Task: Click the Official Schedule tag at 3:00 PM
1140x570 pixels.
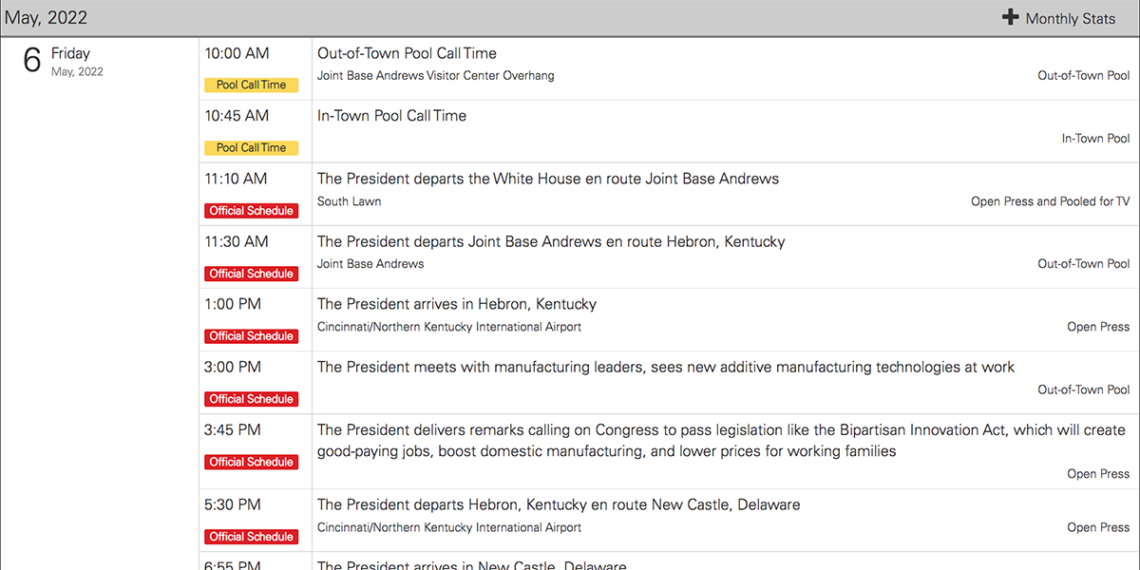Action: [252, 398]
